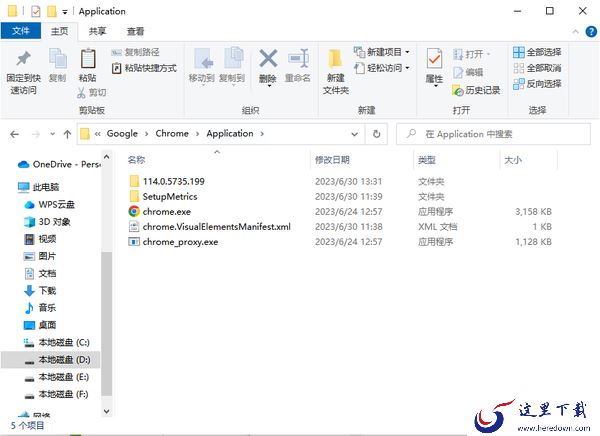Switch to 主页 Home tab
600x436 pixels.
[60, 31]
